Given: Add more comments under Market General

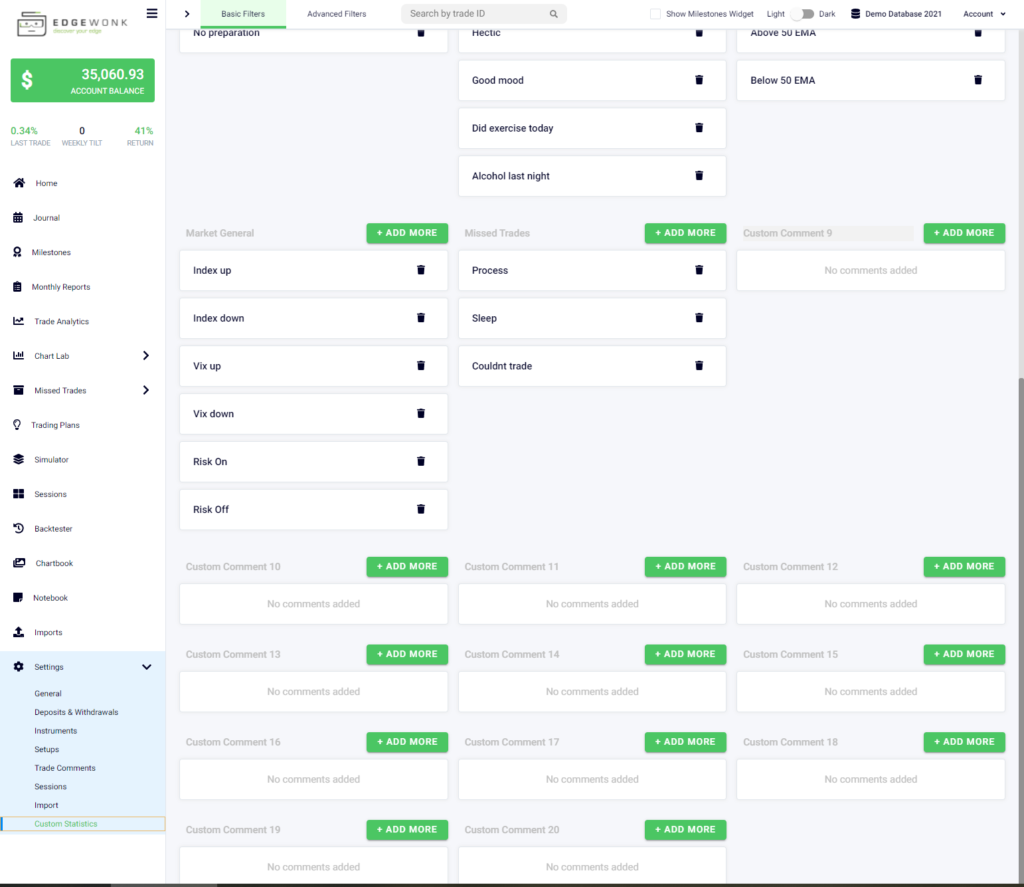Looking at the screenshot, I should [406, 232].
